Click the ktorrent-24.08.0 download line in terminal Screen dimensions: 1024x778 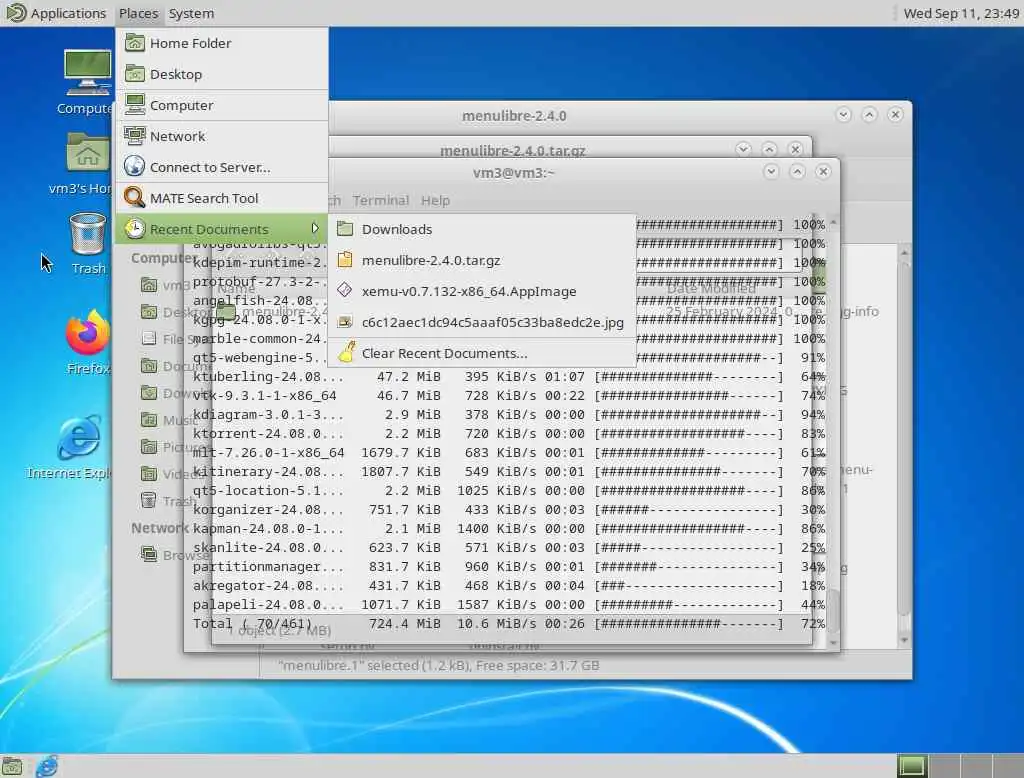[x=508, y=434]
